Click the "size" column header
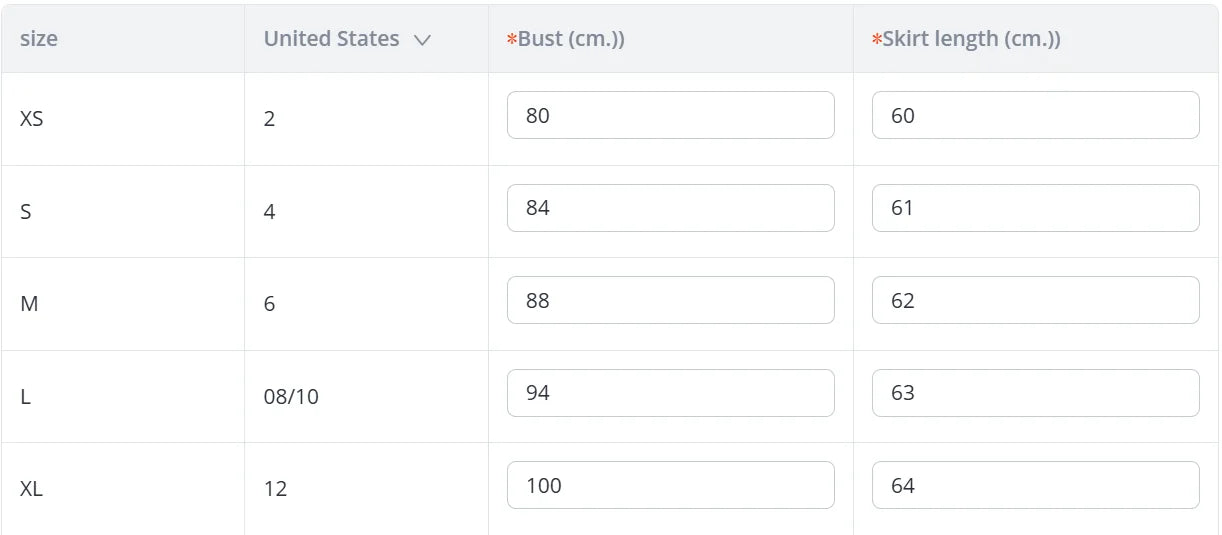Image resolution: width=1222 pixels, height=535 pixels. pos(39,39)
